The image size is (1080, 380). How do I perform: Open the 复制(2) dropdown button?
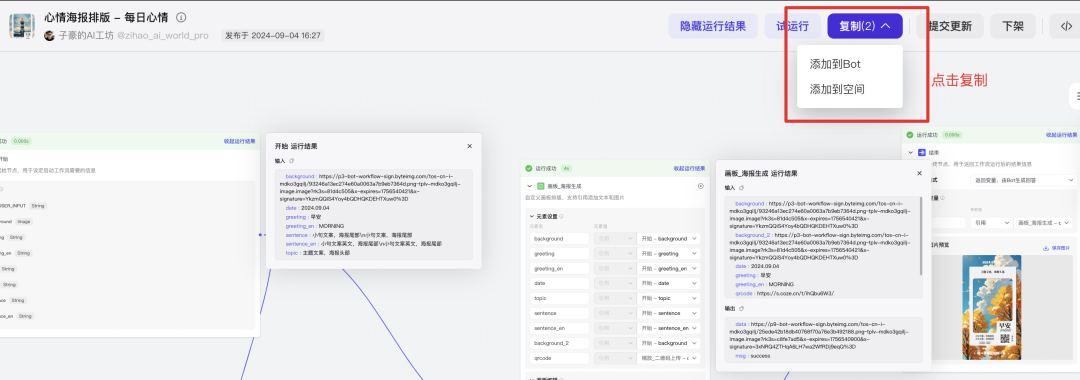(865, 26)
